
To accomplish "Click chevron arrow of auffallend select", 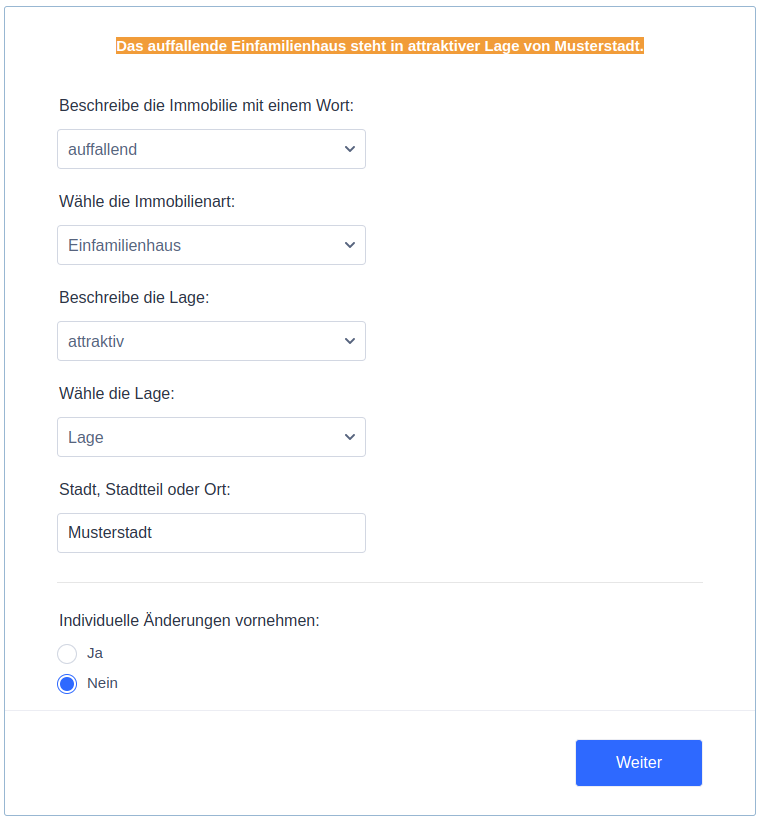I will (x=349, y=149).
